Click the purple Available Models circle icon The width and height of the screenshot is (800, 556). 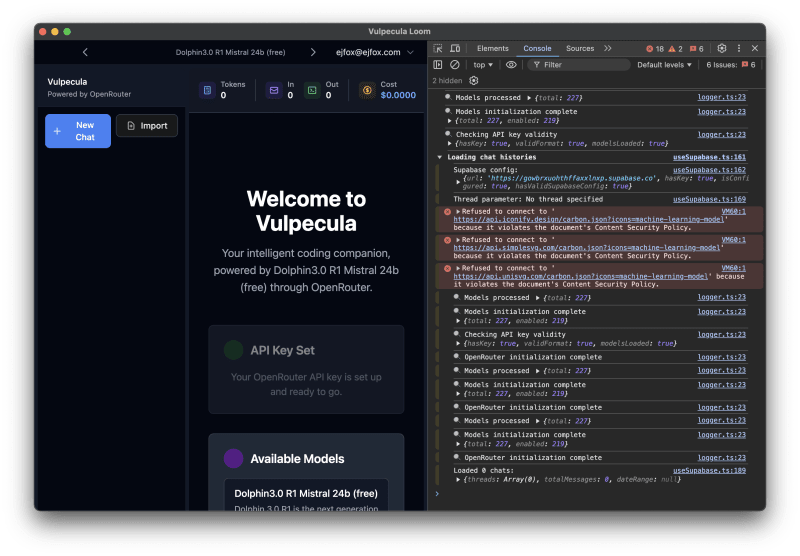[x=234, y=458]
